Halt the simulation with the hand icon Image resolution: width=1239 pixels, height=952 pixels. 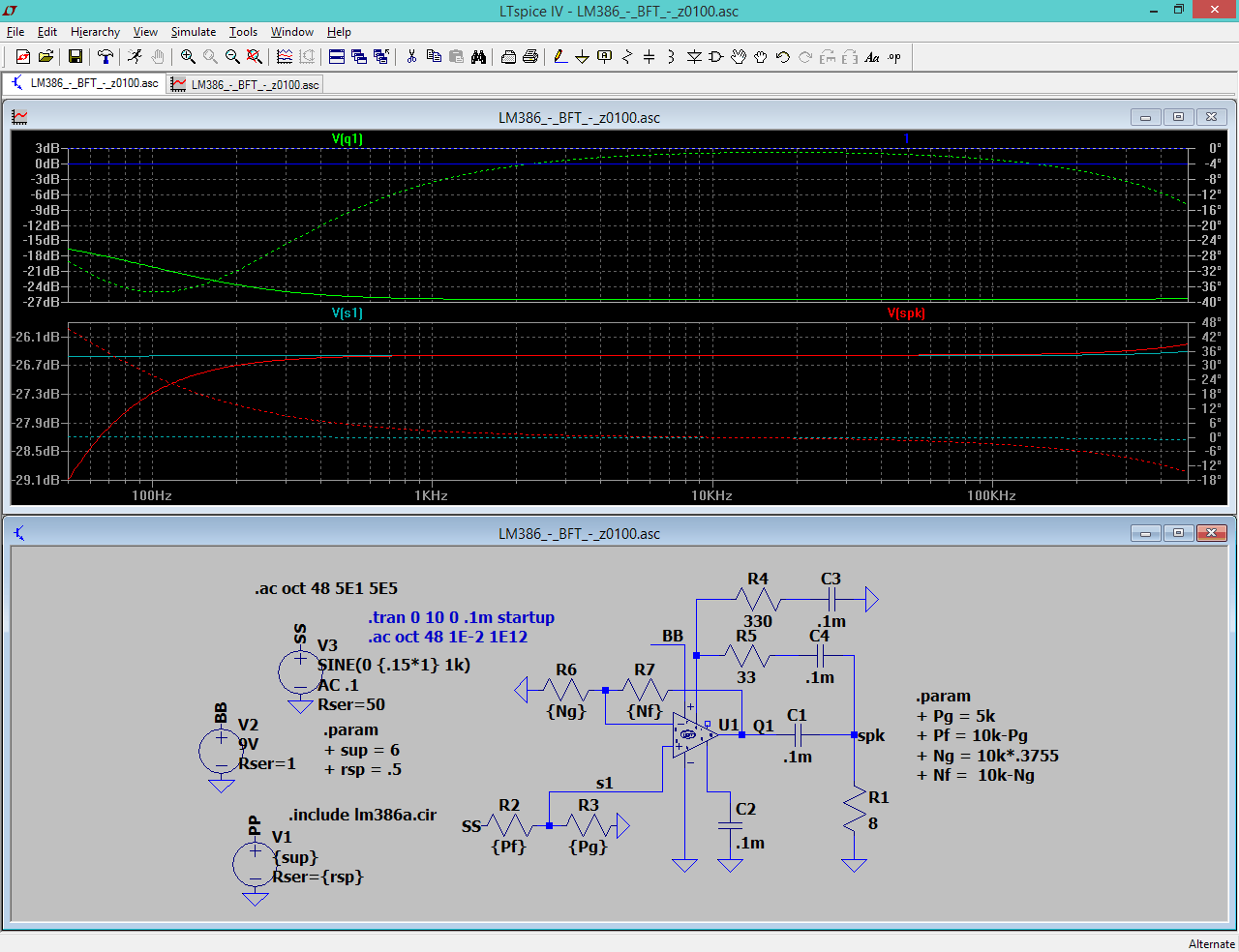(x=158, y=57)
